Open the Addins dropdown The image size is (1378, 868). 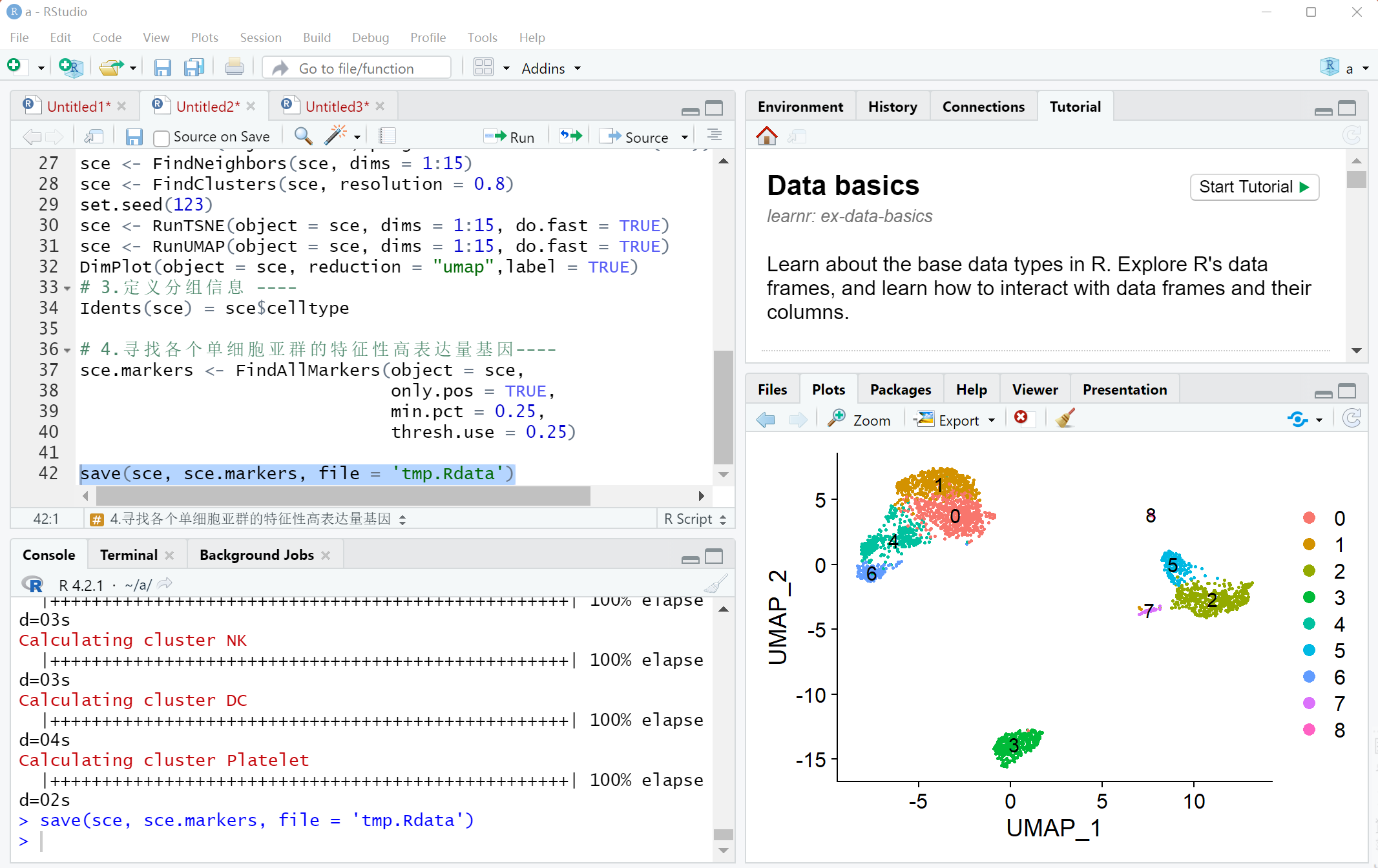pyautogui.click(x=551, y=68)
